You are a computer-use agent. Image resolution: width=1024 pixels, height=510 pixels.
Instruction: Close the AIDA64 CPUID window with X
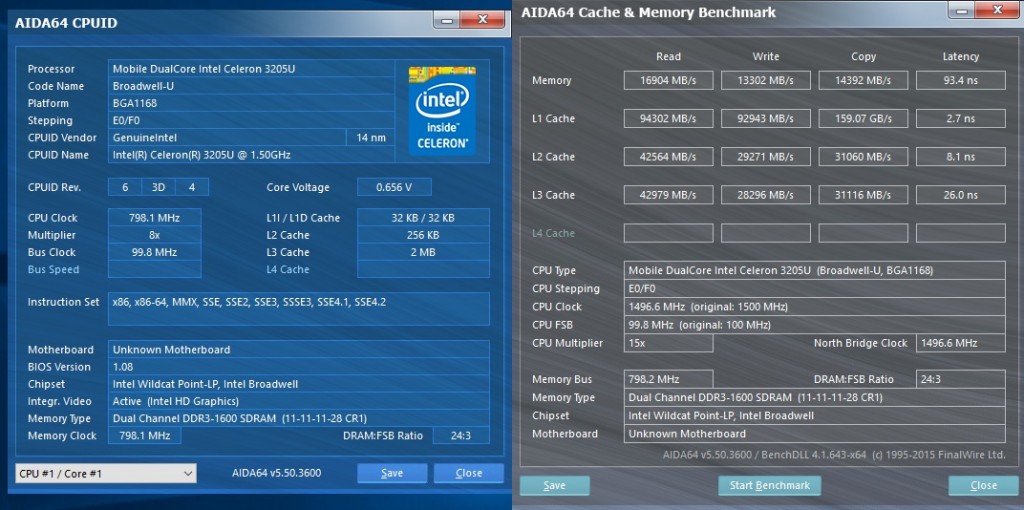(x=483, y=20)
